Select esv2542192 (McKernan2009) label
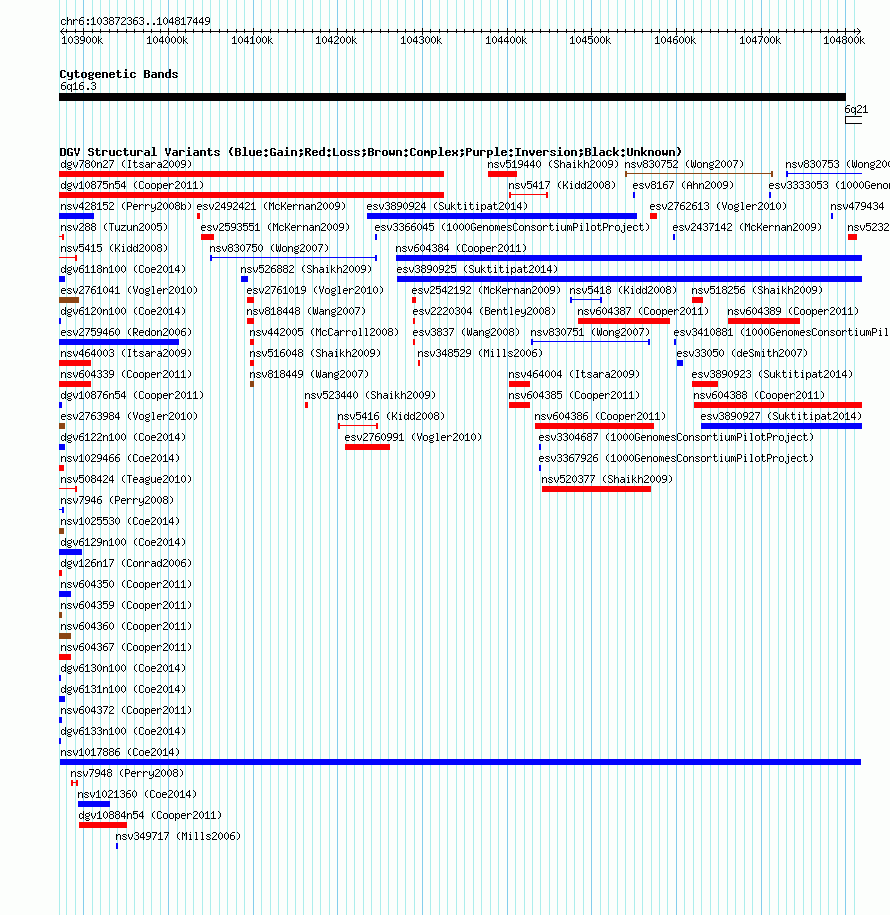This screenshot has width=890, height=915. click(486, 291)
